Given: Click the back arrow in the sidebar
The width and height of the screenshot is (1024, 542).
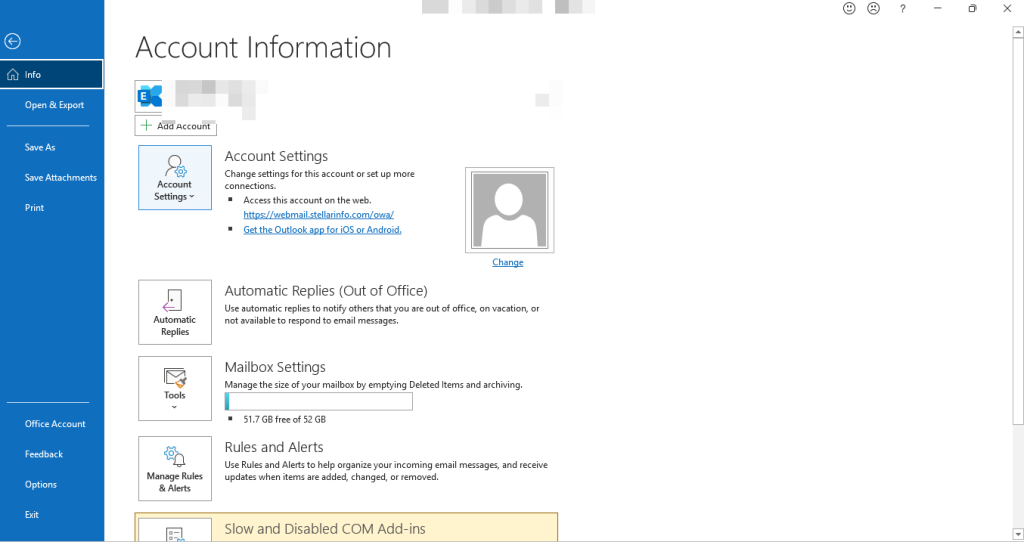Looking at the screenshot, I should [12, 41].
